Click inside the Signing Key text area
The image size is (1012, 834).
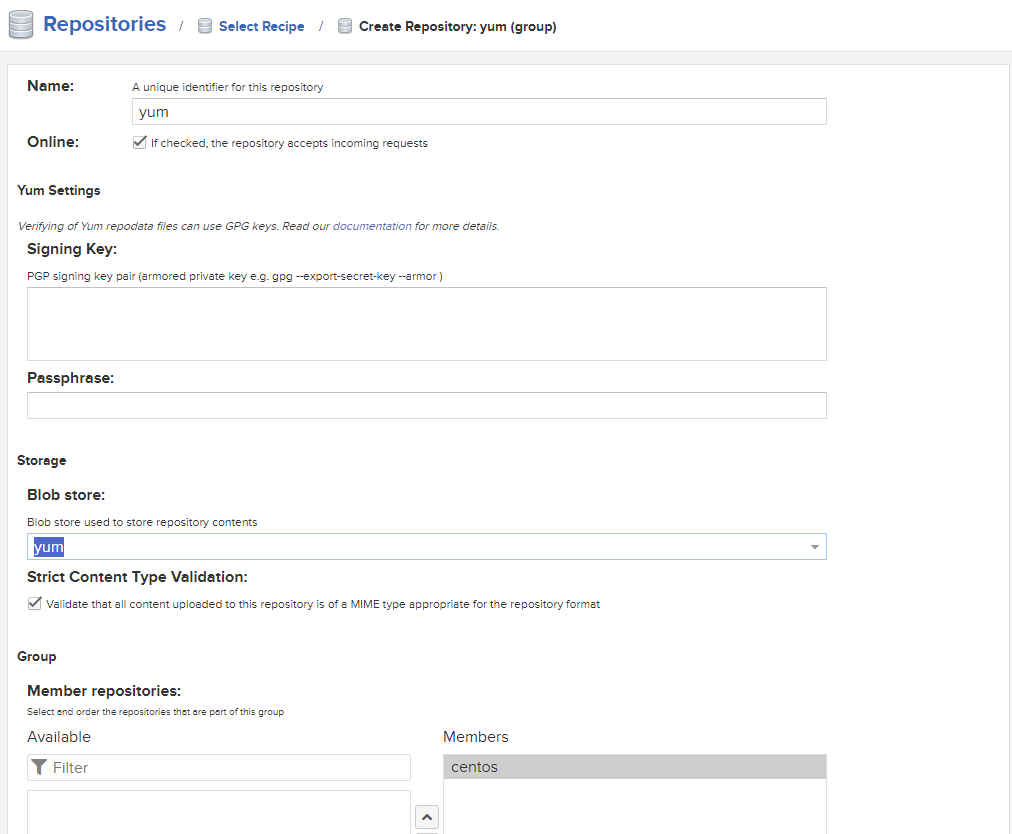pyautogui.click(x=426, y=323)
